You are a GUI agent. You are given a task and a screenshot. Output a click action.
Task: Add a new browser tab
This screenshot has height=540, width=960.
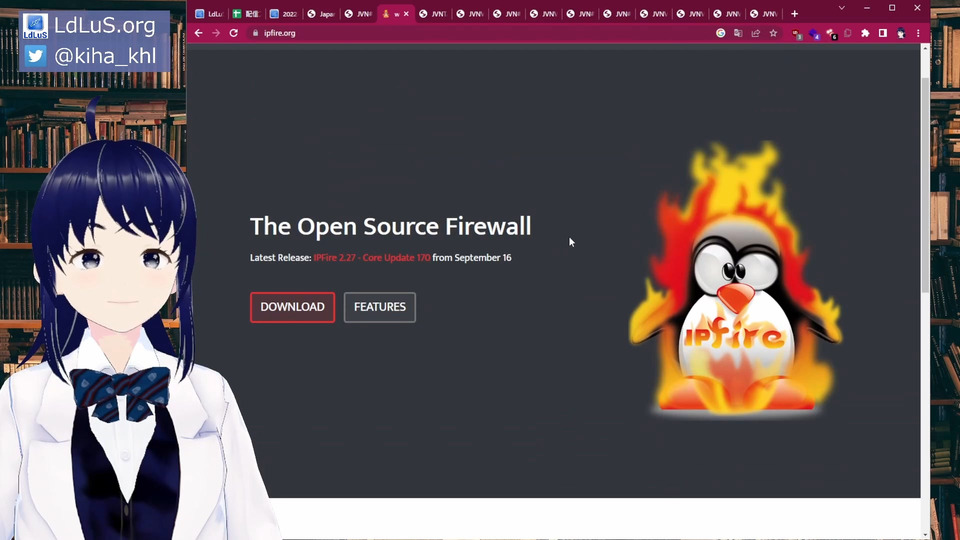[794, 13]
